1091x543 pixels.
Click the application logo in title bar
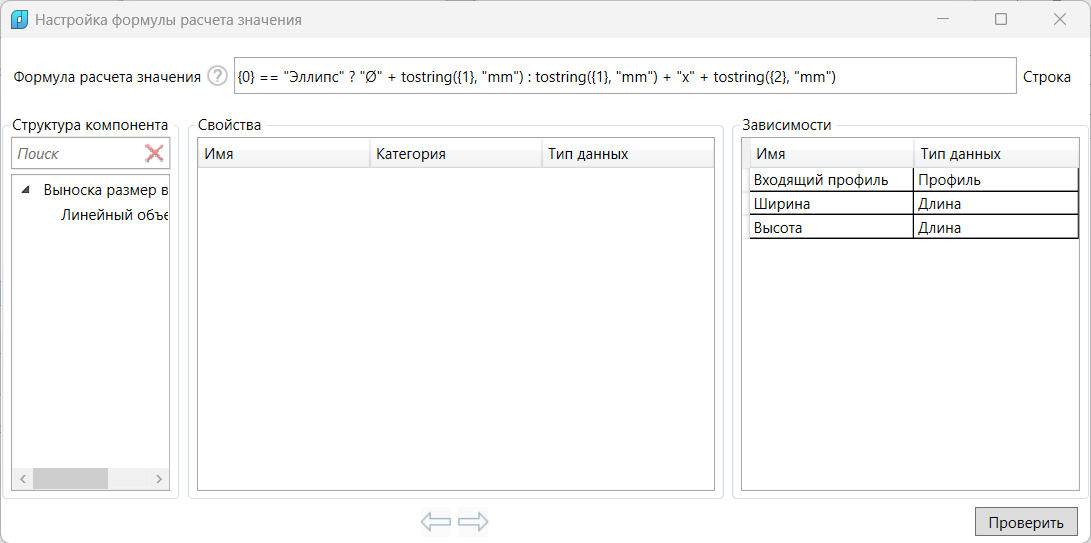click(18, 19)
